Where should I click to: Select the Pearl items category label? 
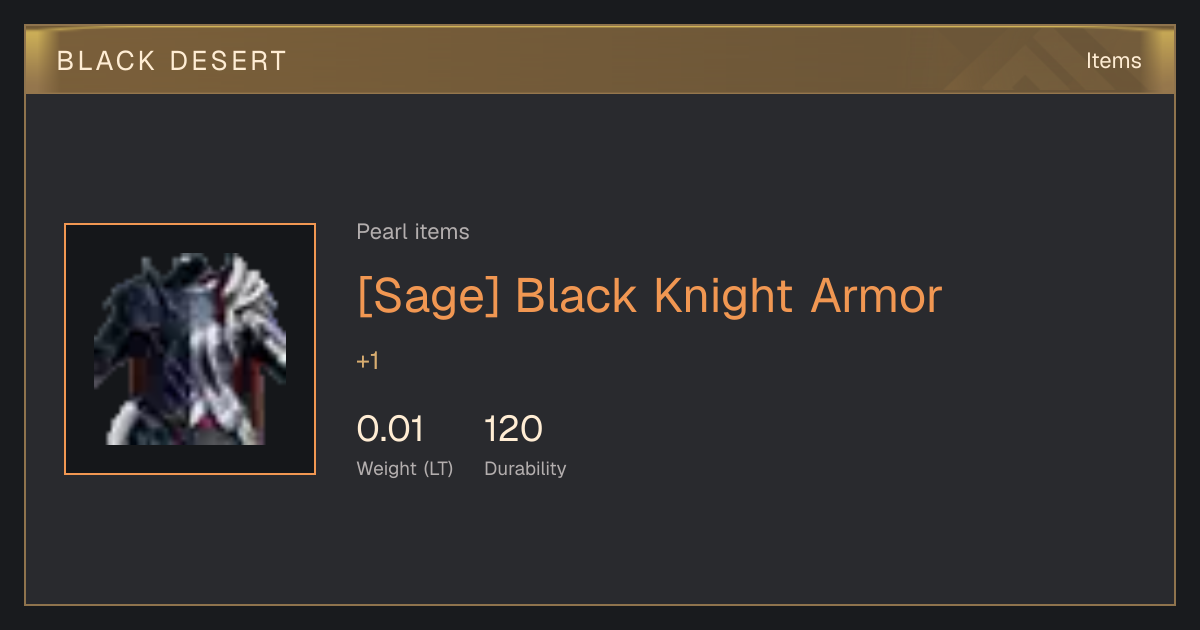pyautogui.click(x=413, y=232)
